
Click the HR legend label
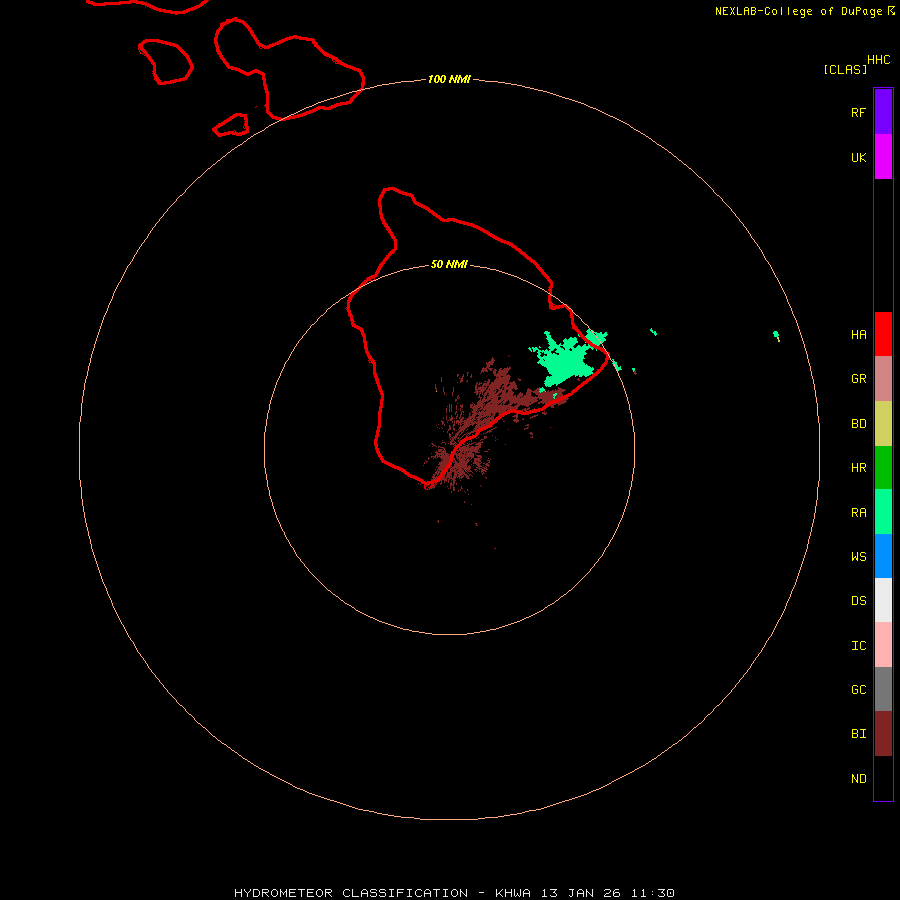(858, 468)
